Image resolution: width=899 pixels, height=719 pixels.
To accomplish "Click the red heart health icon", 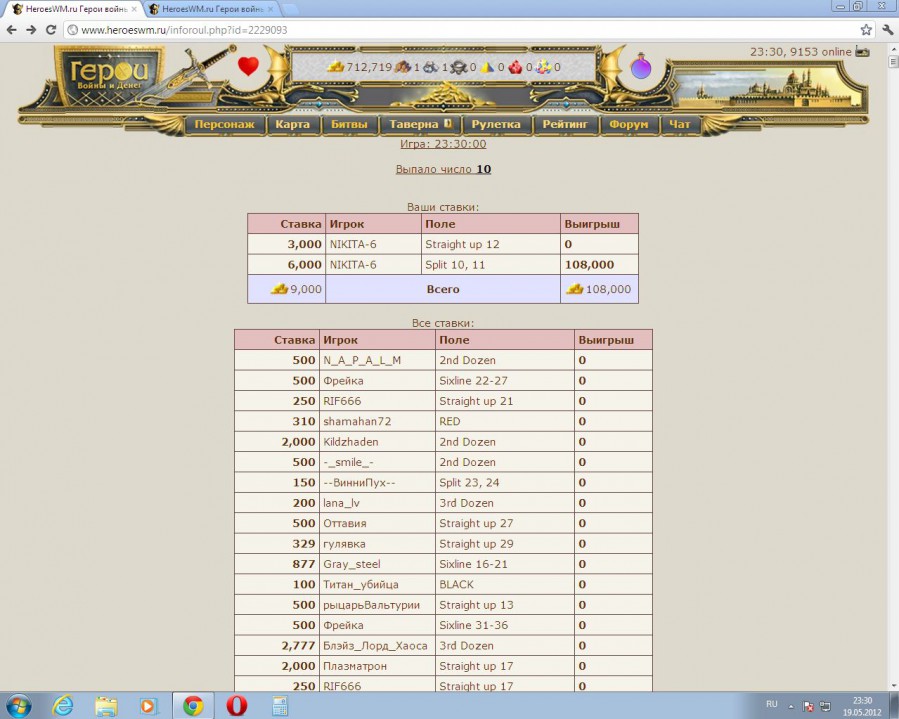I will click(248, 67).
